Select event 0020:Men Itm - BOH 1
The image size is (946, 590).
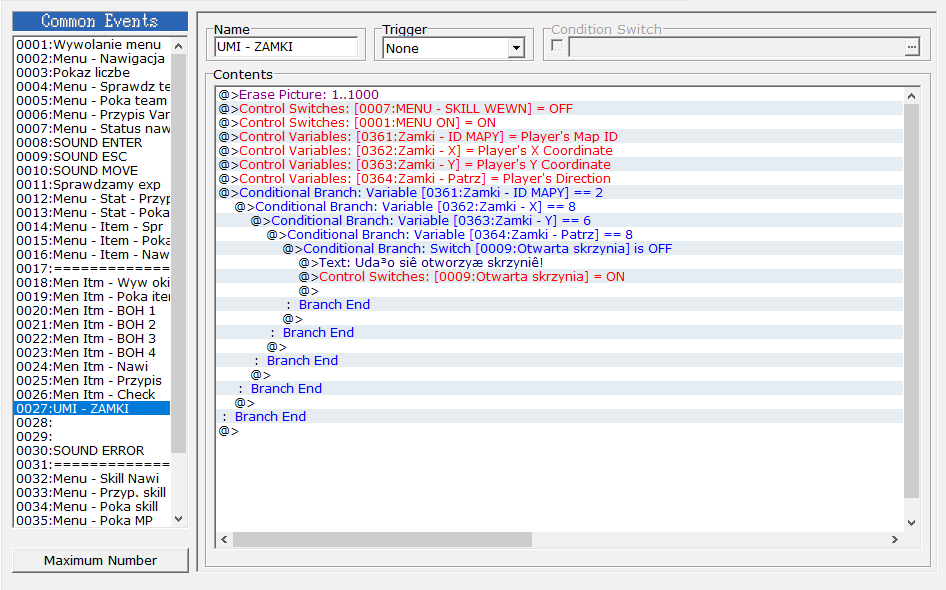[92, 311]
